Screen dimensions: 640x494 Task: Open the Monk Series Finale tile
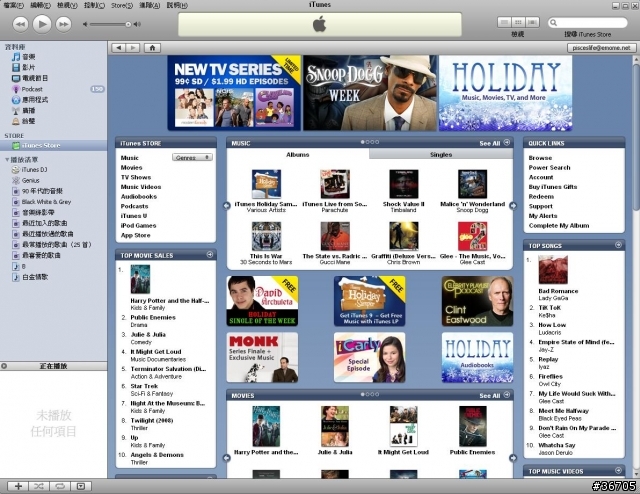(x=262, y=357)
